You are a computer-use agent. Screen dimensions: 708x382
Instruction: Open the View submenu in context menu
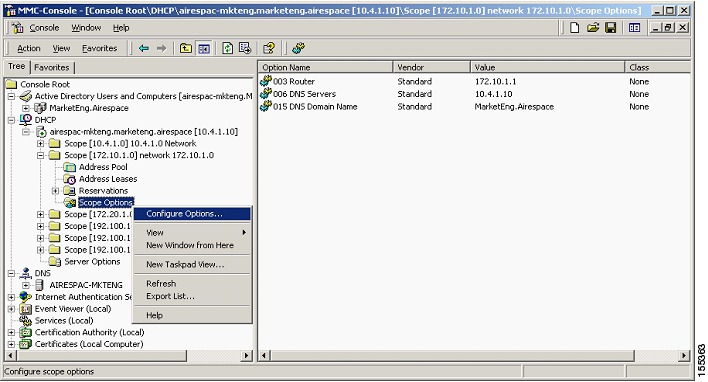click(x=192, y=233)
